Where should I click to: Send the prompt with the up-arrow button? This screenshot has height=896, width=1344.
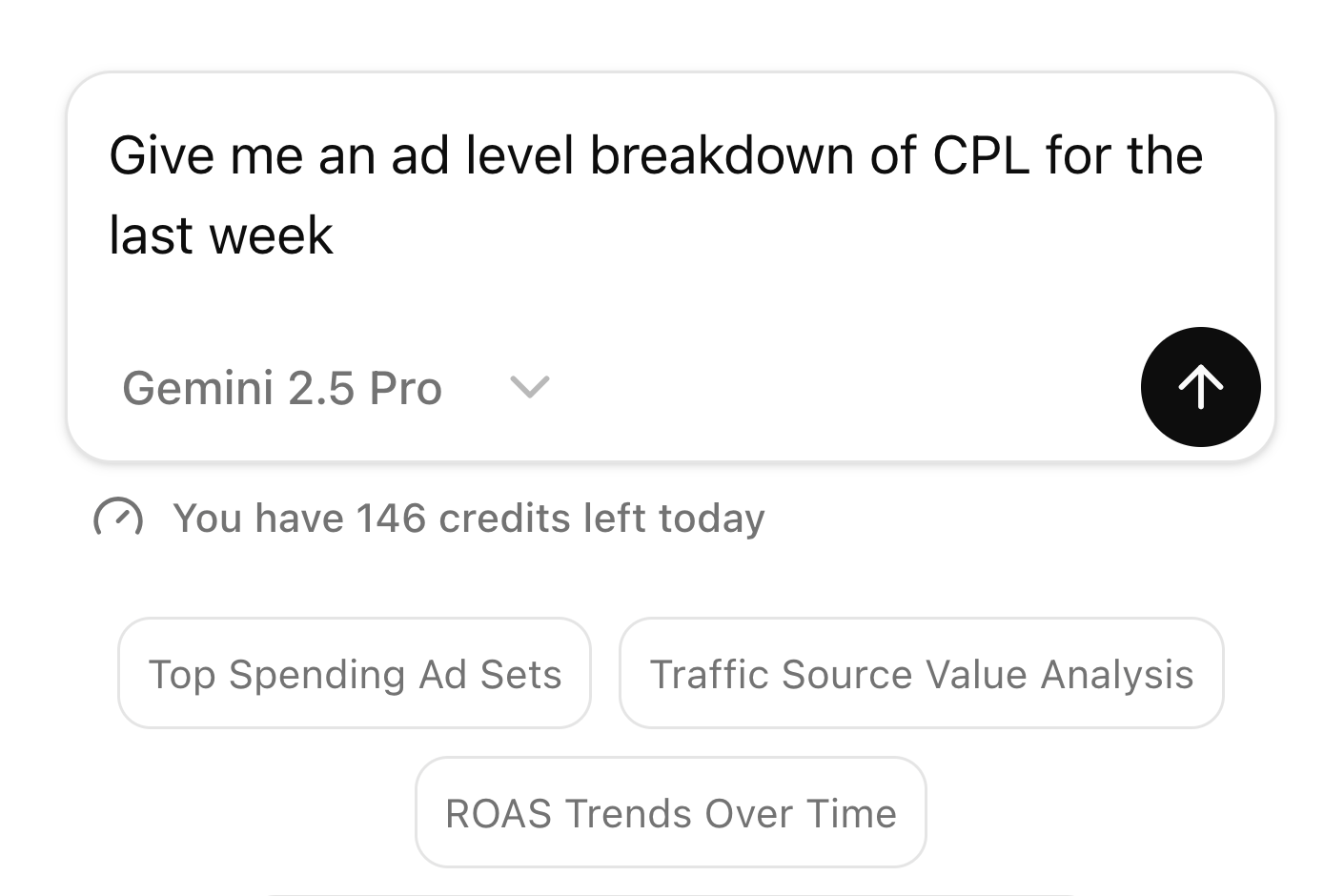click(x=1200, y=387)
